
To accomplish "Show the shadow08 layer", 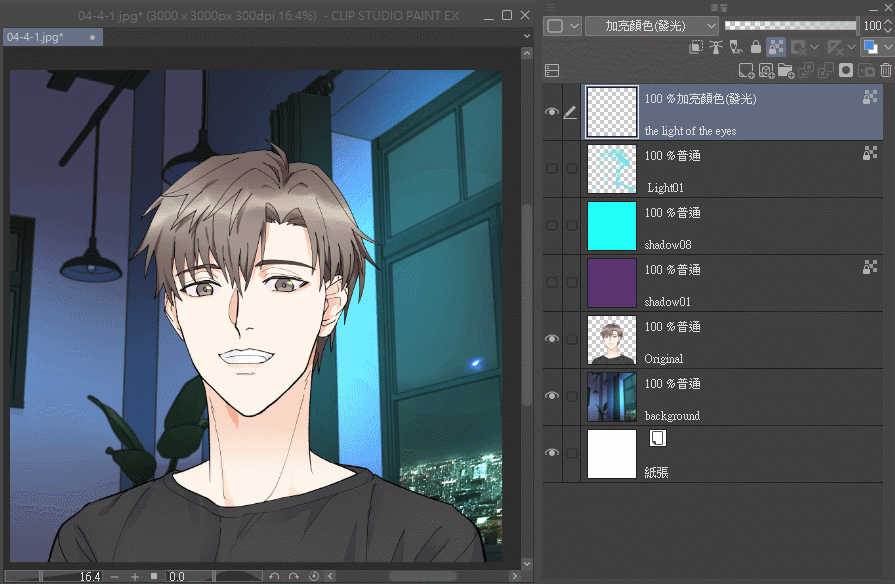I will pos(551,225).
